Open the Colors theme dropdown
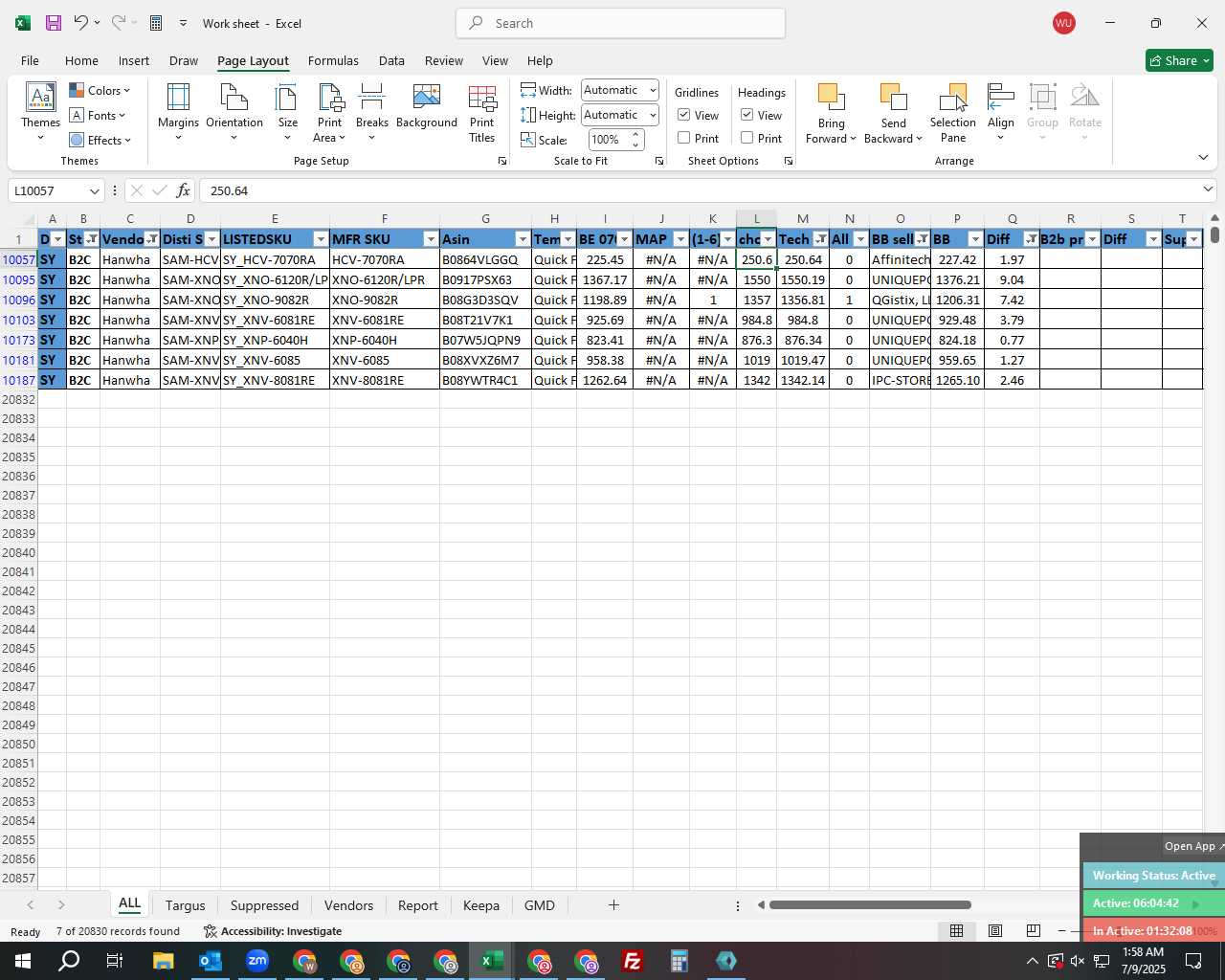The height and width of the screenshot is (980, 1225). (100, 90)
